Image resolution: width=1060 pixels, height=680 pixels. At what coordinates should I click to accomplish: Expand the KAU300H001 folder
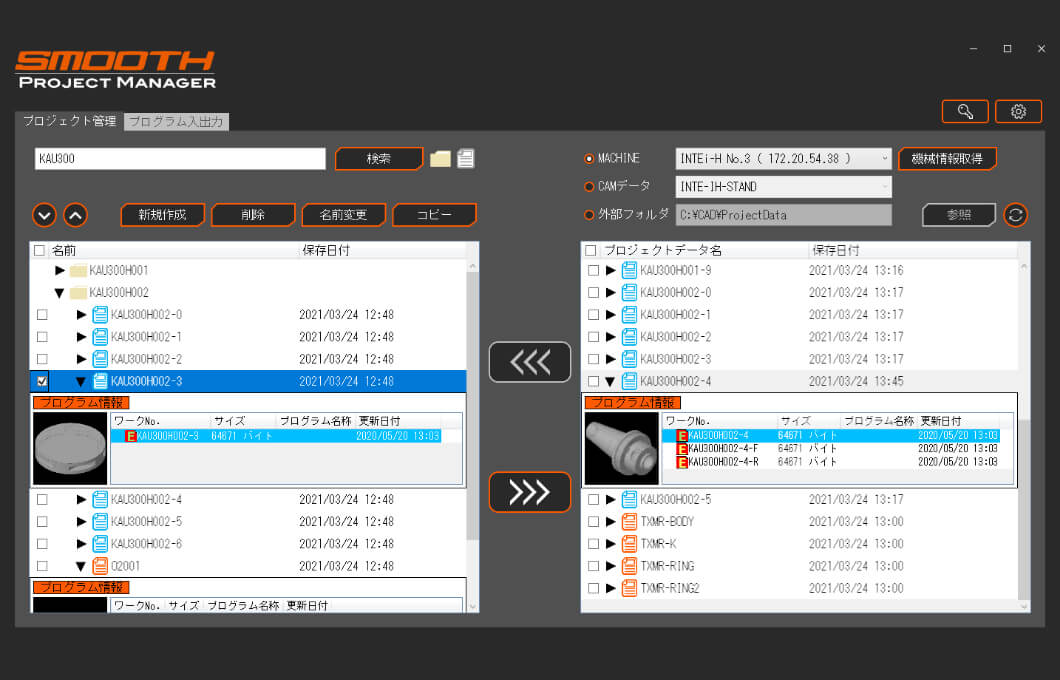(x=62, y=269)
